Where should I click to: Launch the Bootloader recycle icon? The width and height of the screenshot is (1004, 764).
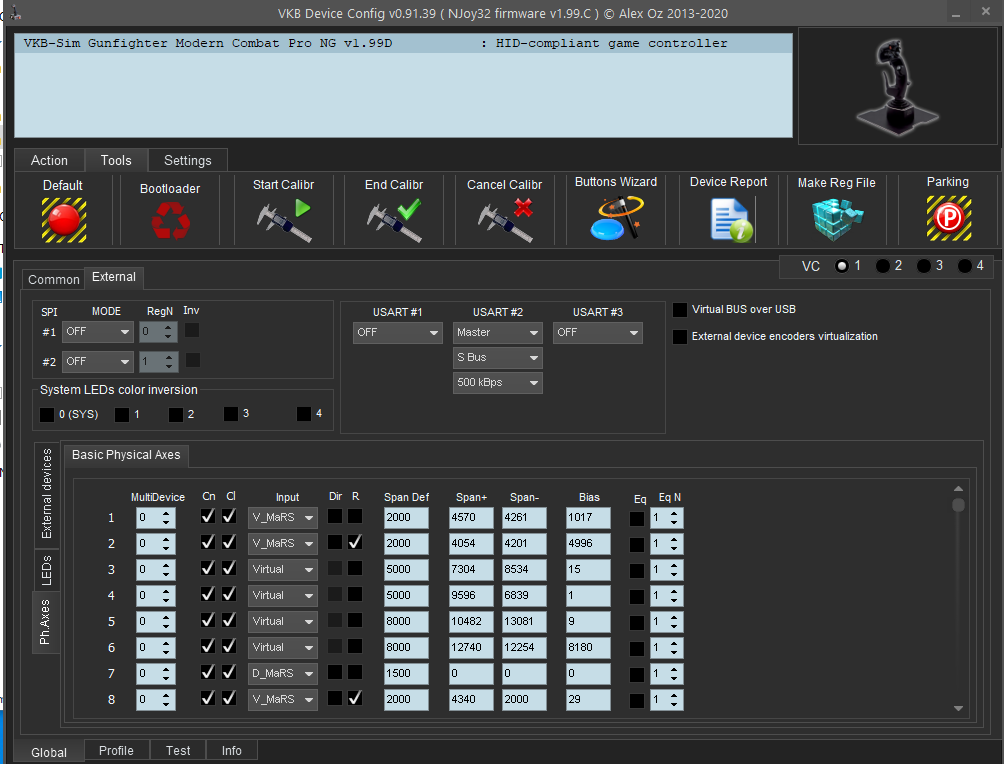click(x=170, y=220)
